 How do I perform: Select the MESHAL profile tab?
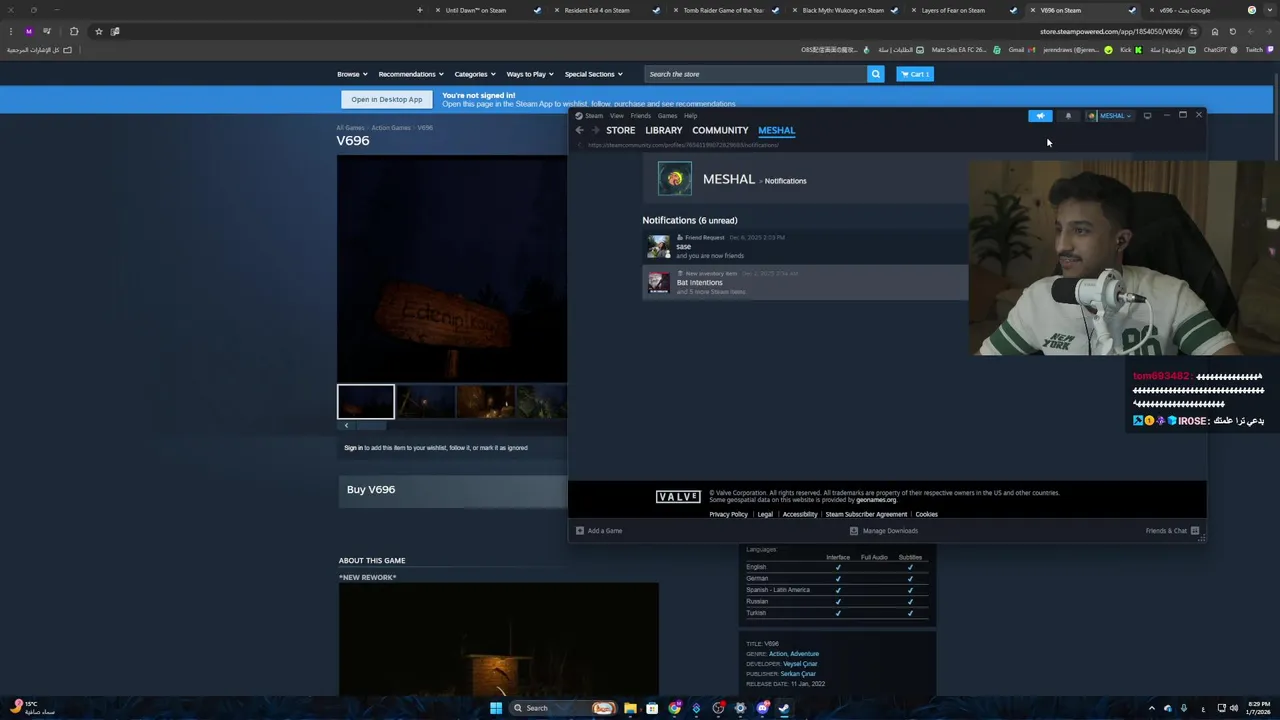point(776,130)
